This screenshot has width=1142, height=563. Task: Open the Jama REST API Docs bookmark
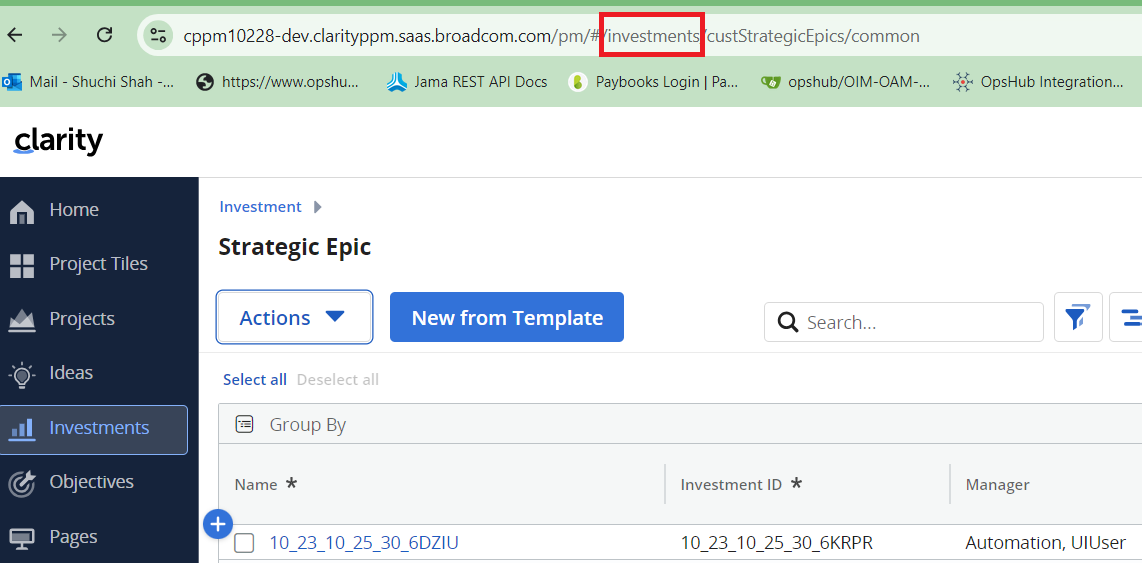468,82
